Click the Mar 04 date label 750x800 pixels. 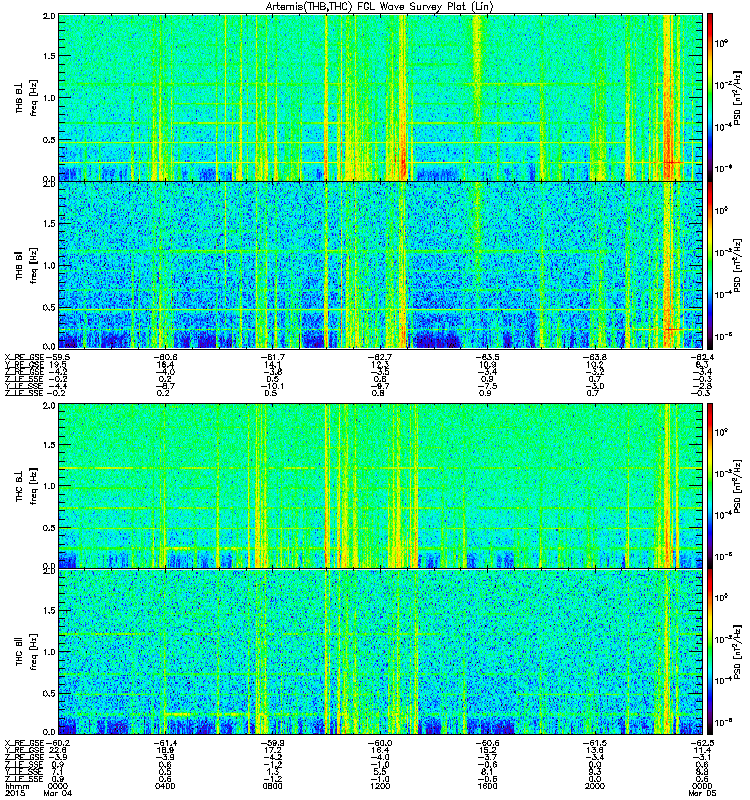coord(58,793)
